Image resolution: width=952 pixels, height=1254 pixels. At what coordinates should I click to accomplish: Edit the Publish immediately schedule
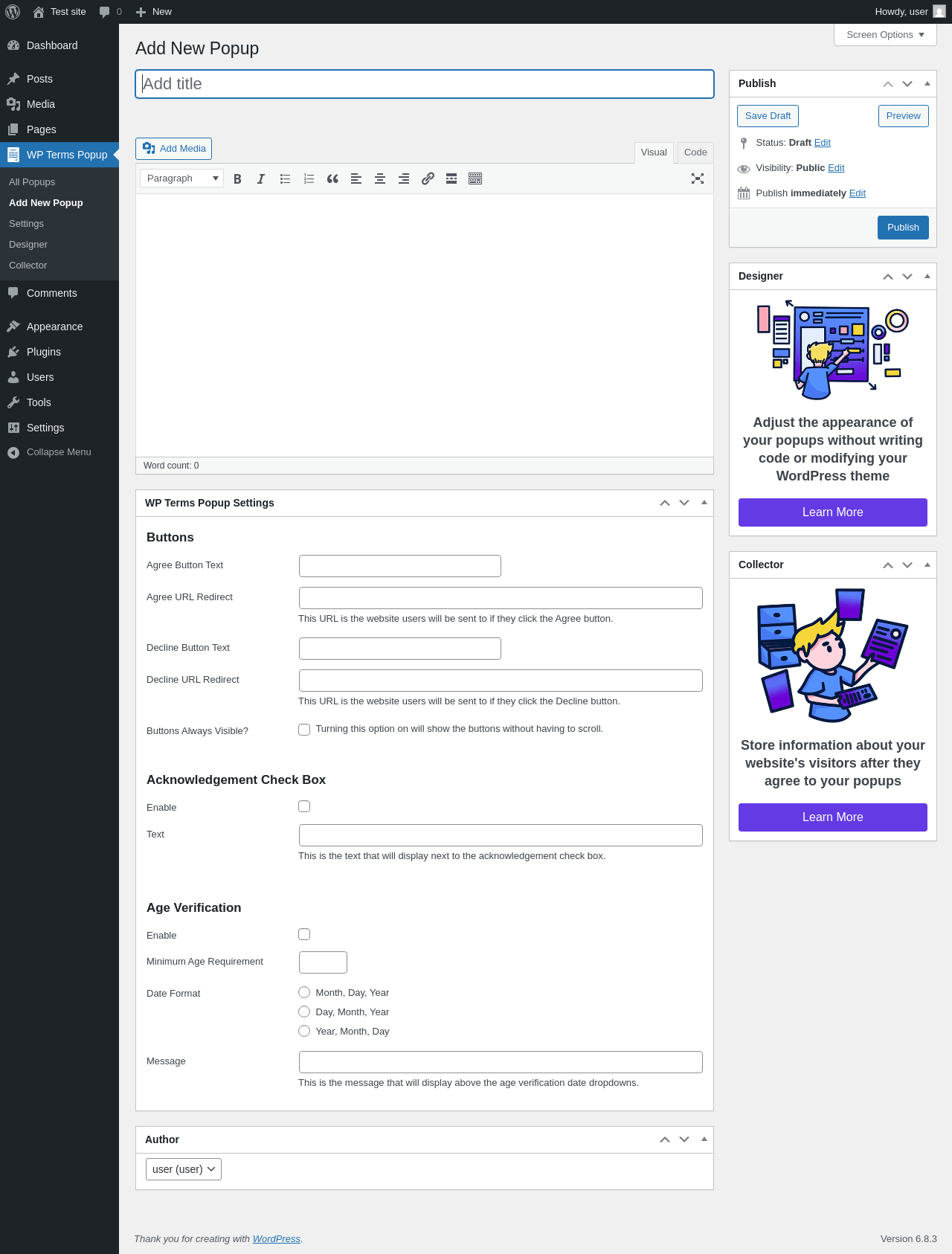[x=858, y=193]
